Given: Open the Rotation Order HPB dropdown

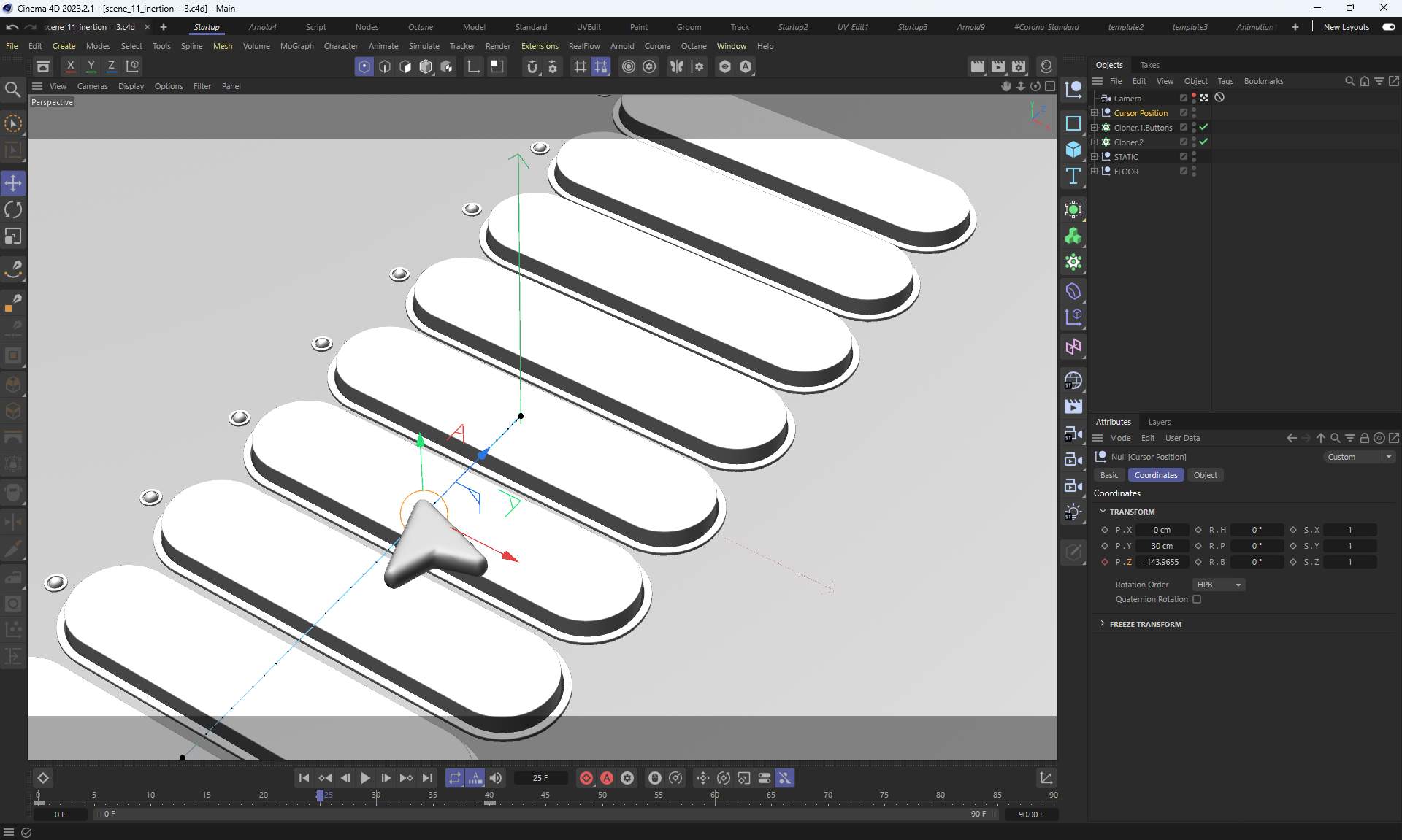Looking at the screenshot, I should point(1218,585).
